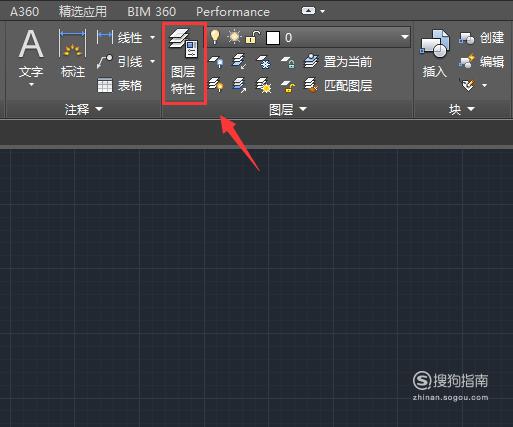Expand the Leader (引线) dropdown arrow
This screenshot has width=513, height=427.
click(152, 61)
